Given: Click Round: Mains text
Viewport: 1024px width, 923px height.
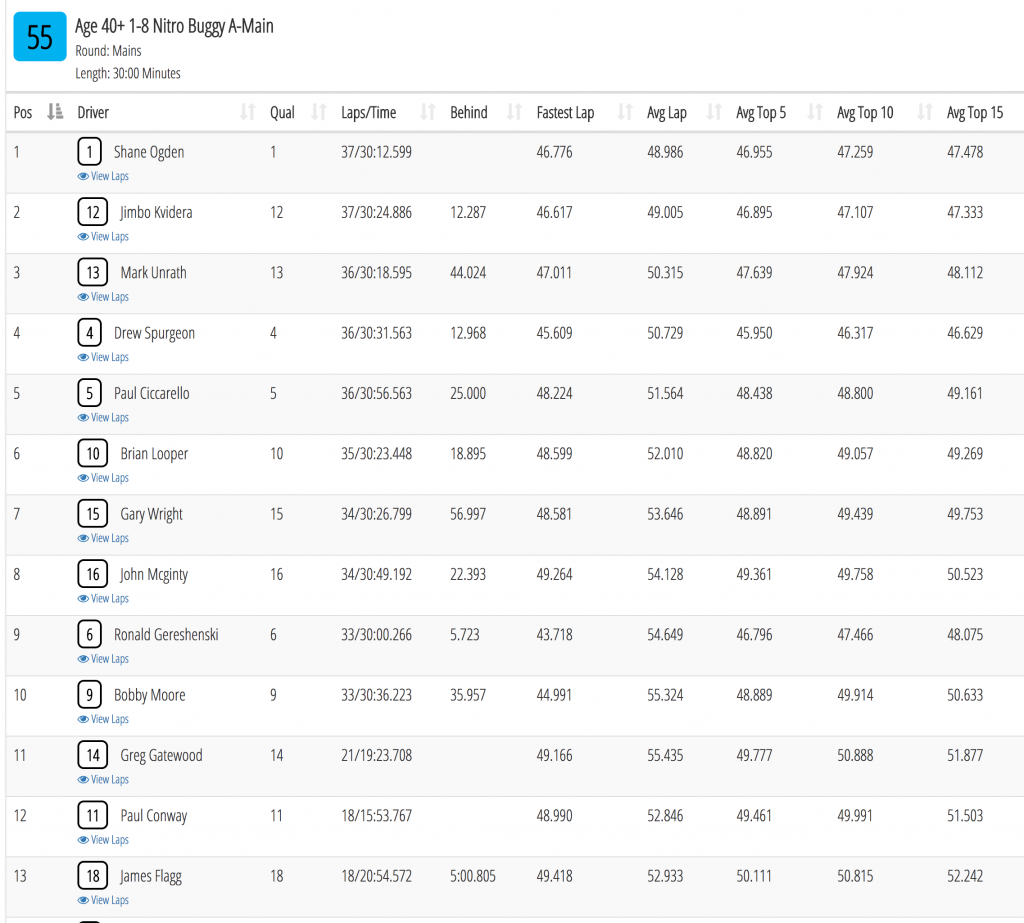Looking at the screenshot, I should [108, 51].
